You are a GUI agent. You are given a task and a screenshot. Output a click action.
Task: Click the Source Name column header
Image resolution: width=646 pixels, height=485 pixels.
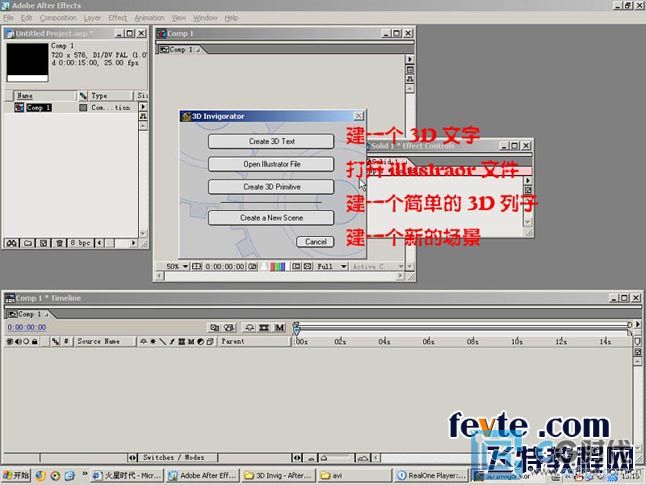point(105,341)
